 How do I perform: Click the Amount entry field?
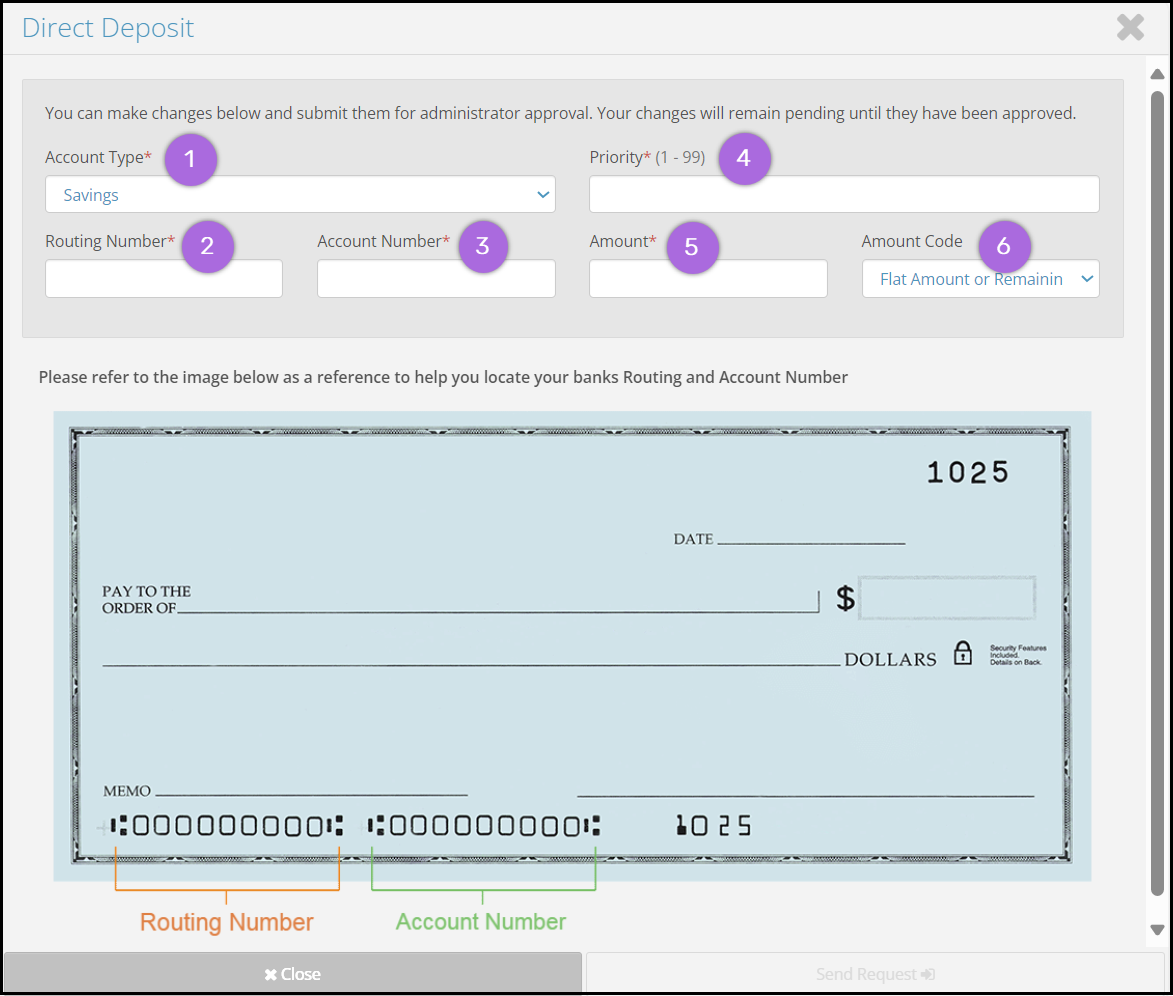(708, 279)
